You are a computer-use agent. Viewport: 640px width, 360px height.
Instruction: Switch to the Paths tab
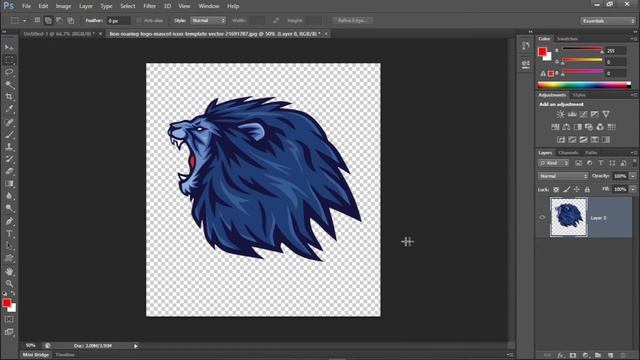[x=591, y=153]
